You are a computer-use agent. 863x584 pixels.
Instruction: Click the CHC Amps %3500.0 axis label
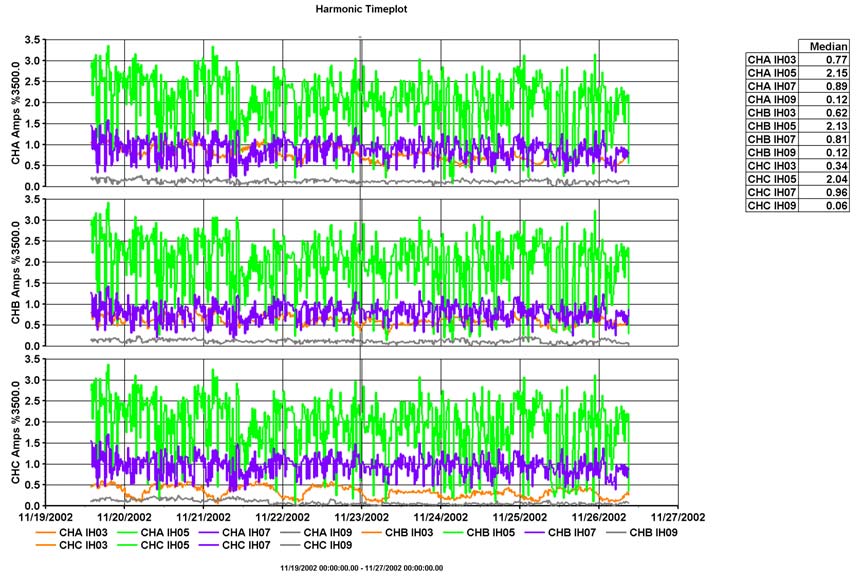pos(15,430)
